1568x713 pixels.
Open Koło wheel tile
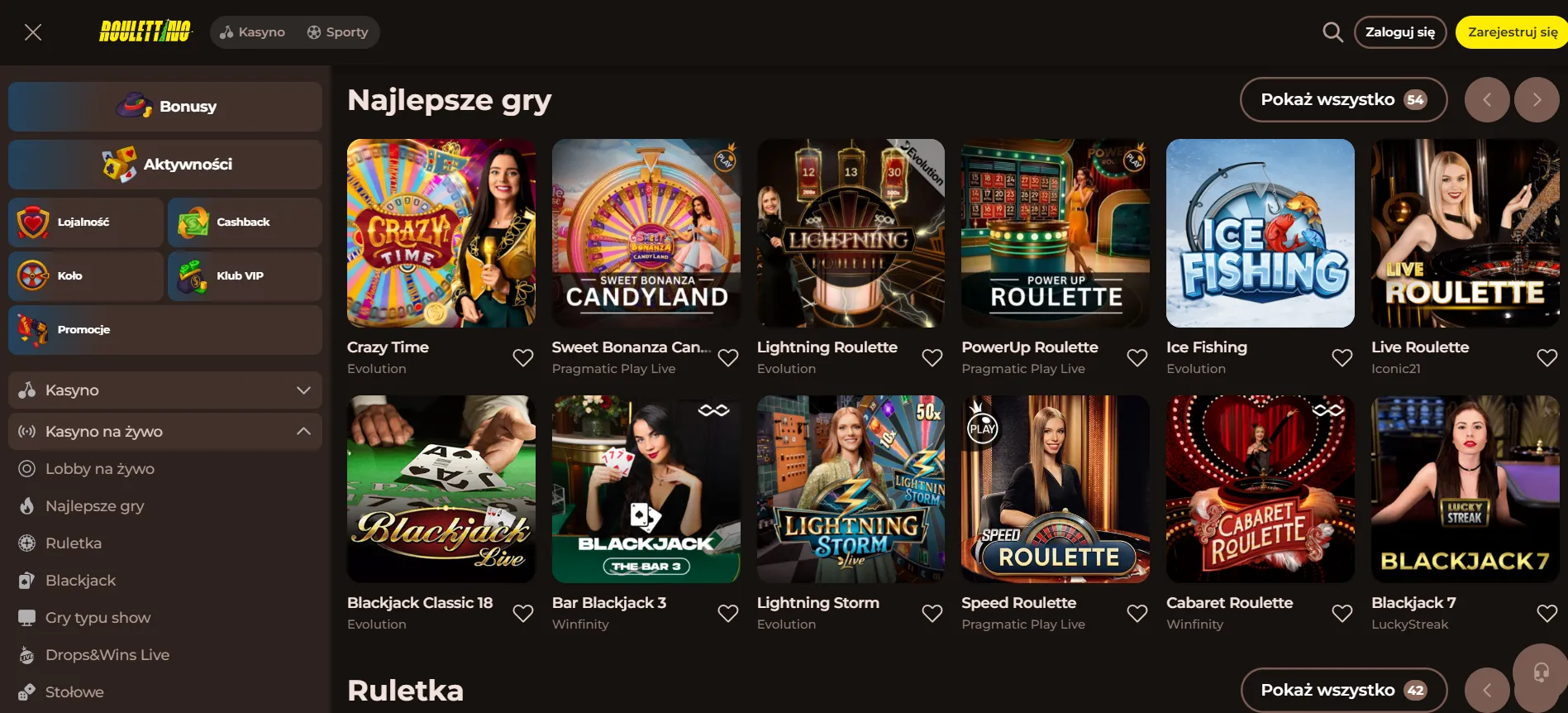(x=86, y=275)
